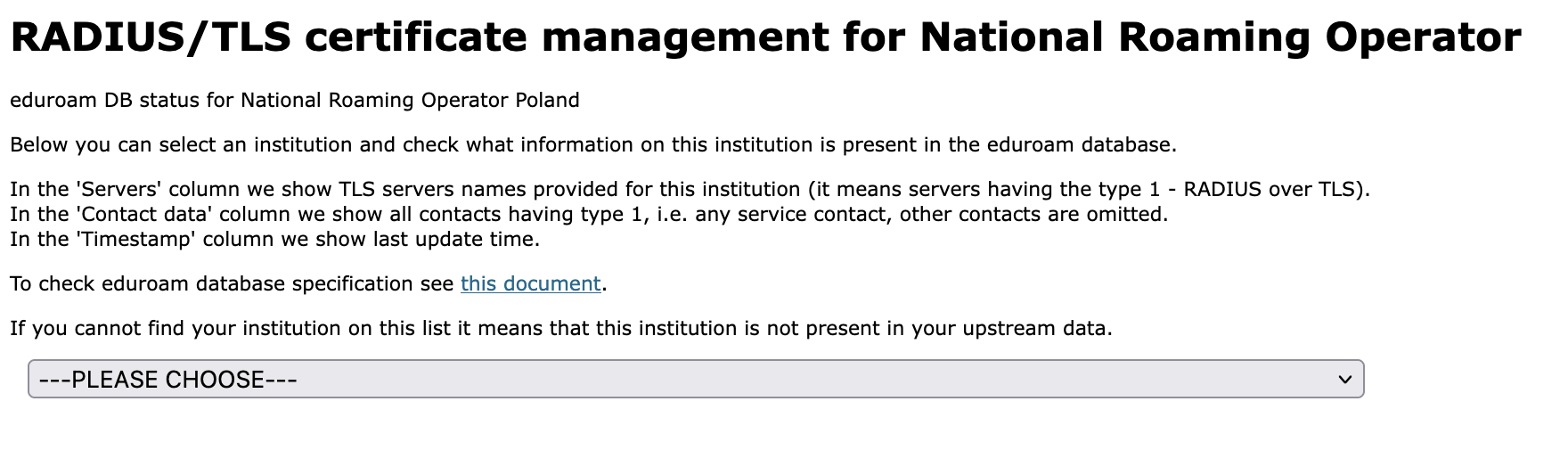Click the RADIUS/TLS certificate management page heading
The height and width of the screenshot is (467, 1568).
(764, 37)
